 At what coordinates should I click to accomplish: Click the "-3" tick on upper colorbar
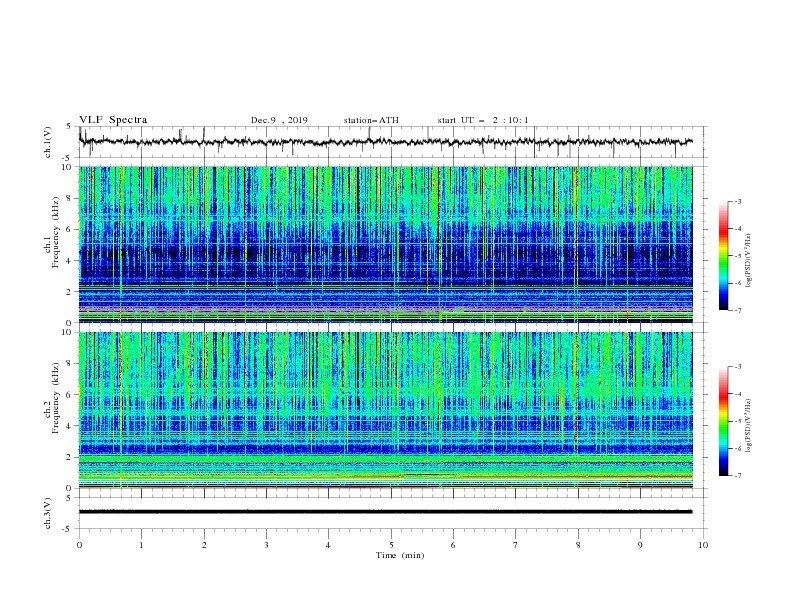(737, 201)
